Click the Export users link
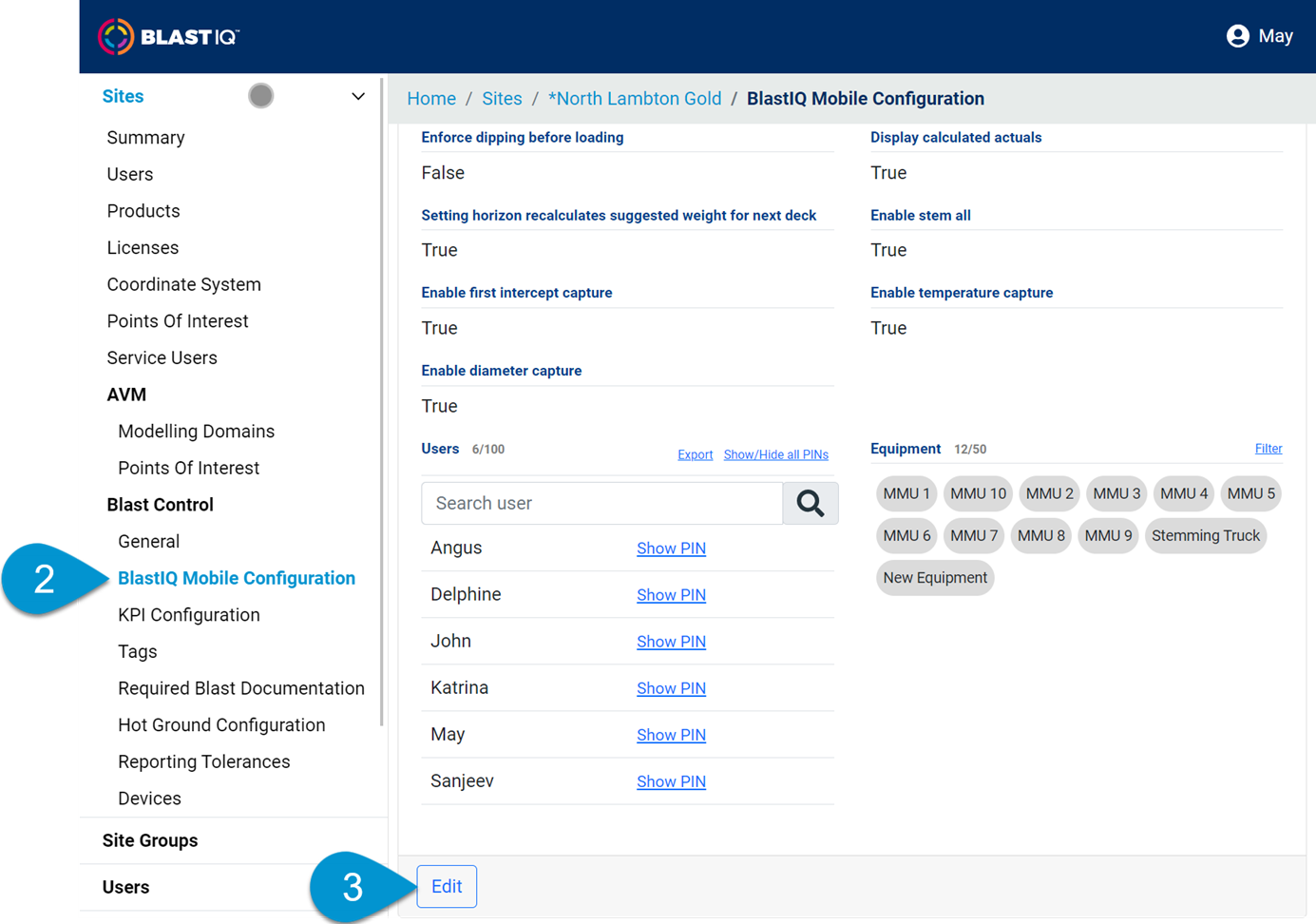 [x=695, y=455]
